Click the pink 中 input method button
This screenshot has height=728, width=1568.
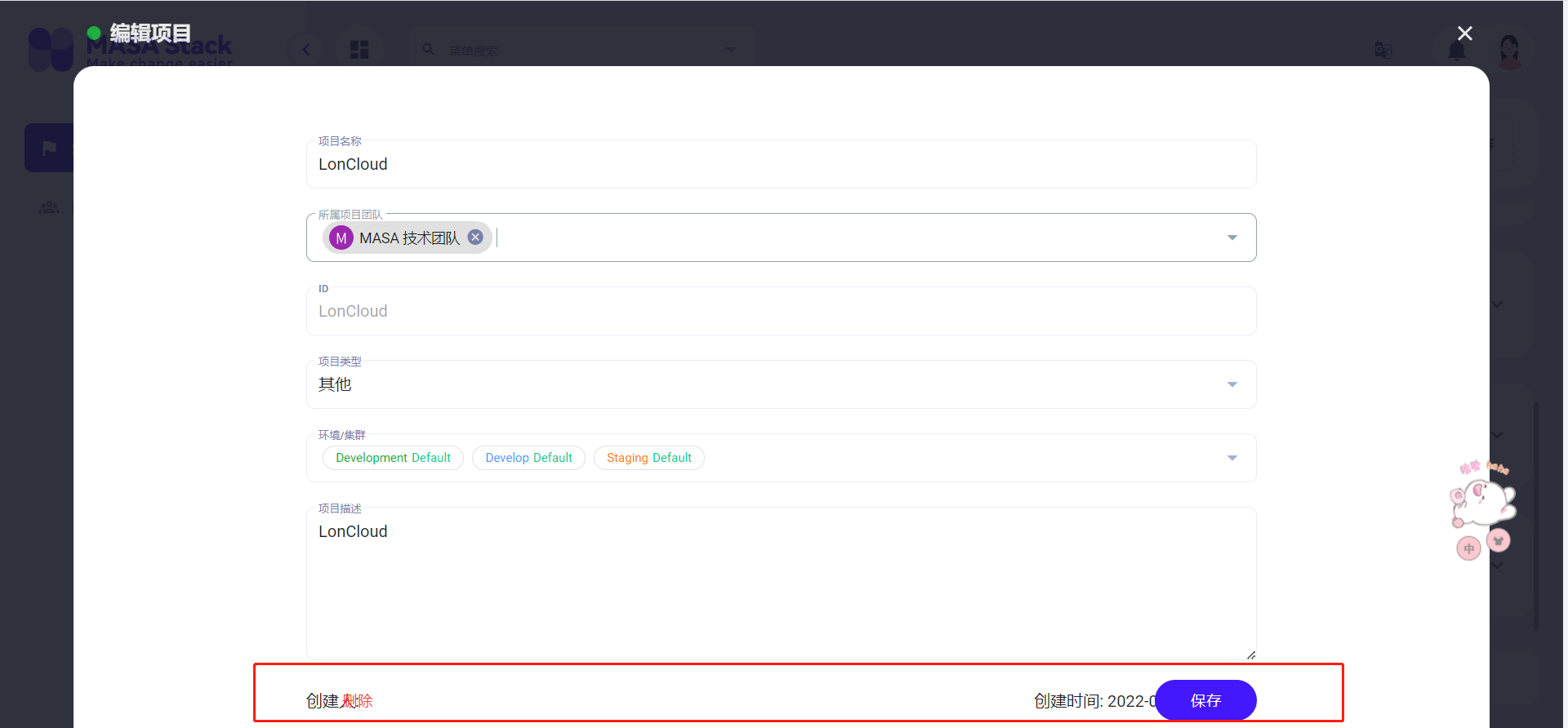pyautogui.click(x=1468, y=548)
